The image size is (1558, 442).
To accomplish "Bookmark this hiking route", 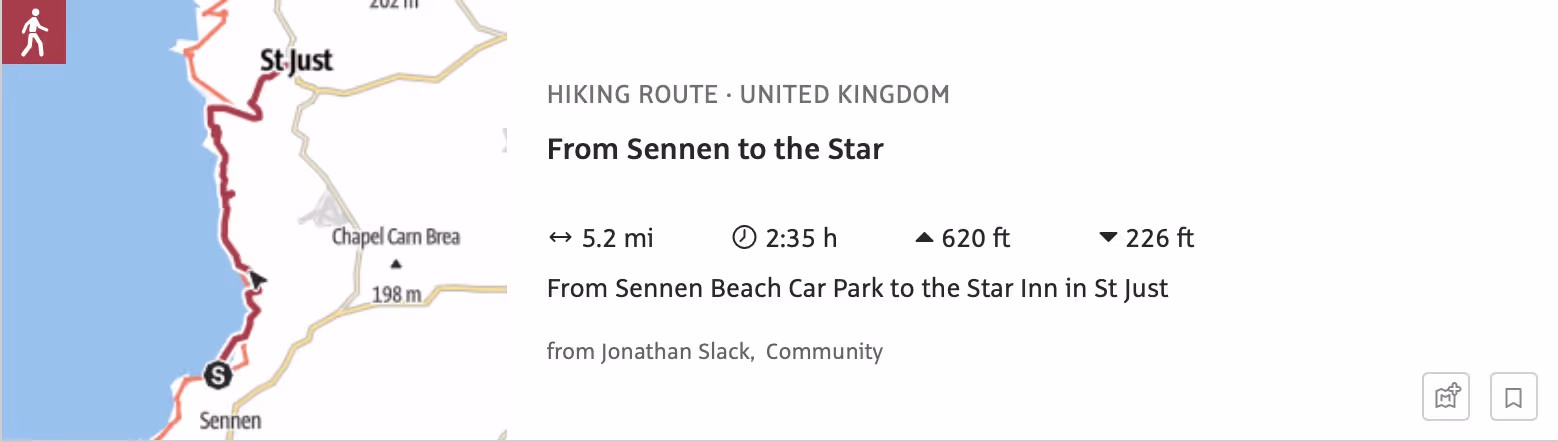I will click(1513, 398).
